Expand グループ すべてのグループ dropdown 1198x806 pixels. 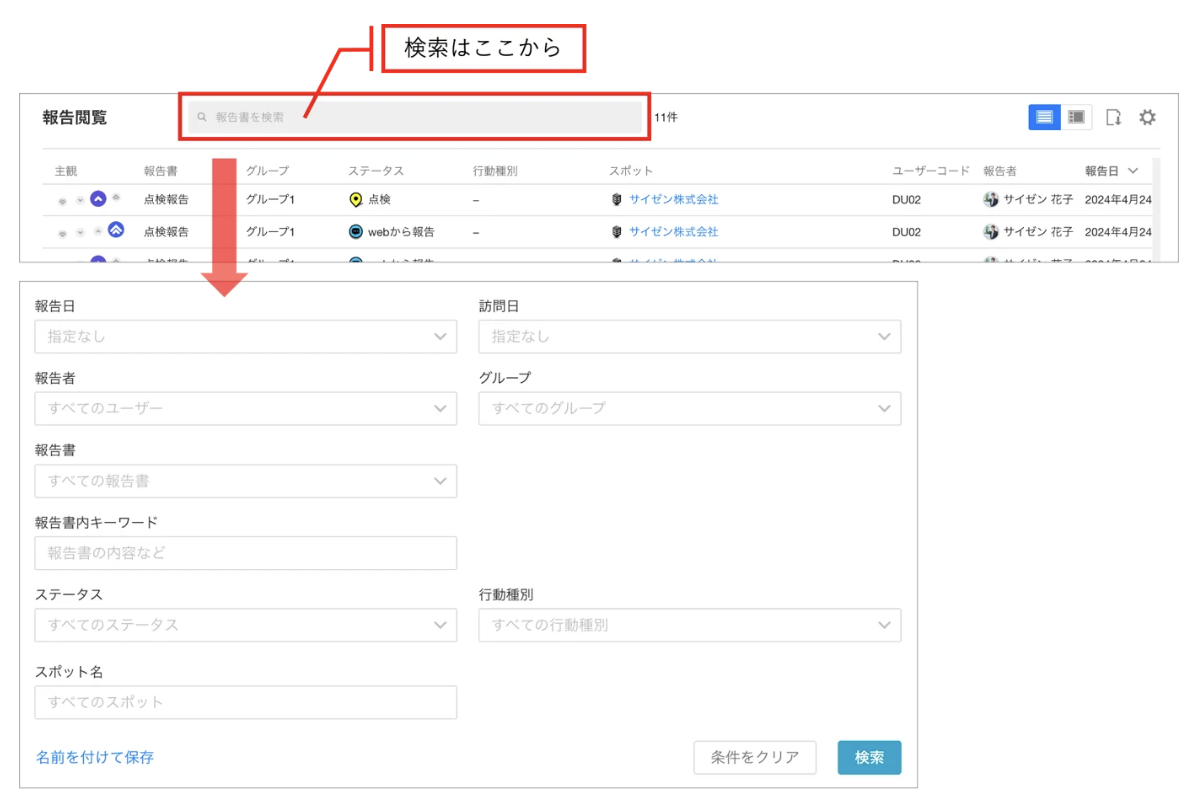(689, 409)
